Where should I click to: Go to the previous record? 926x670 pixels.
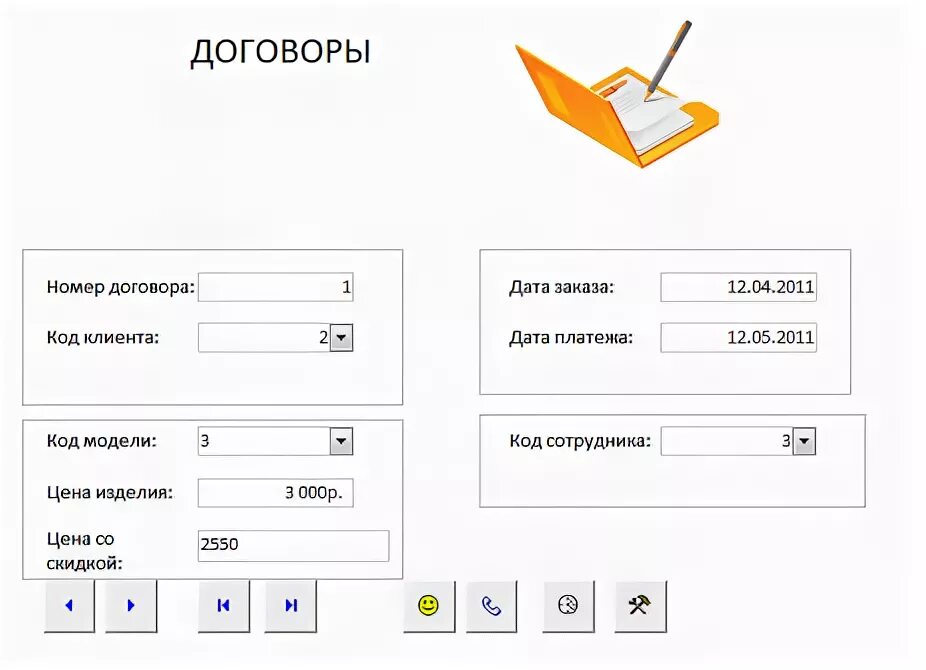click(68, 605)
